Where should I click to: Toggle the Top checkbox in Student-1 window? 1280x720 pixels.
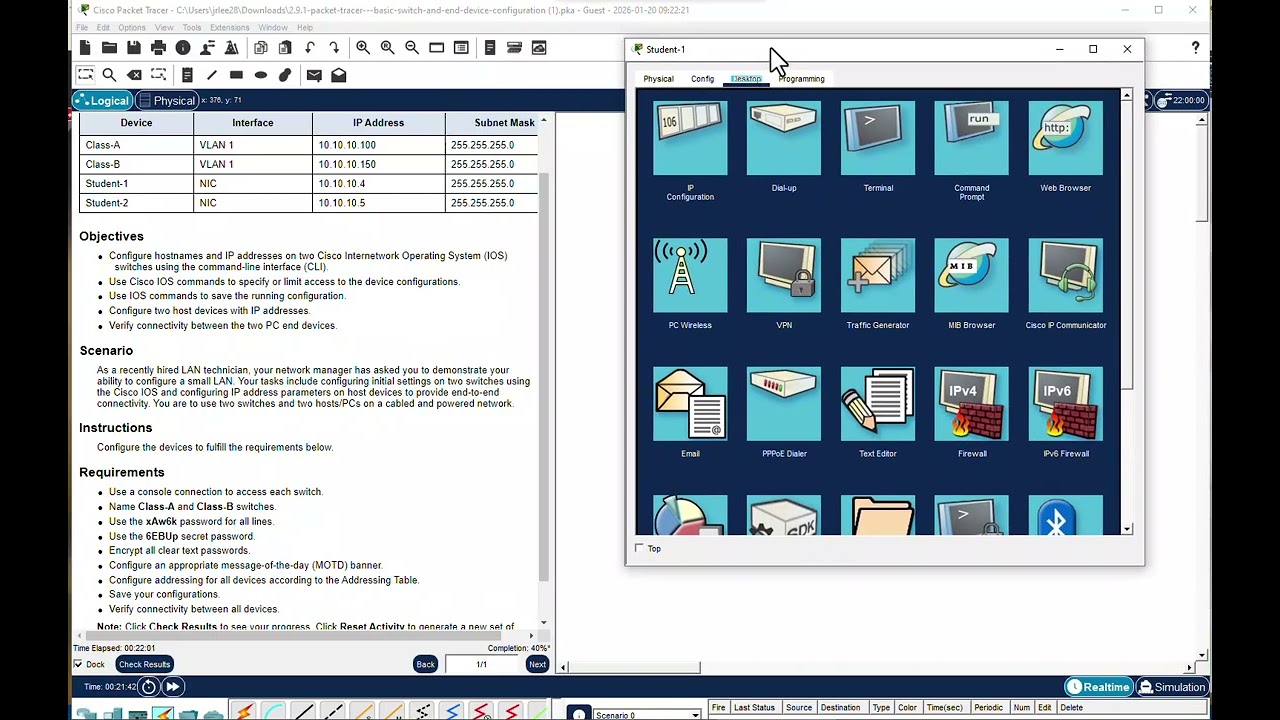(x=640, y=548)
